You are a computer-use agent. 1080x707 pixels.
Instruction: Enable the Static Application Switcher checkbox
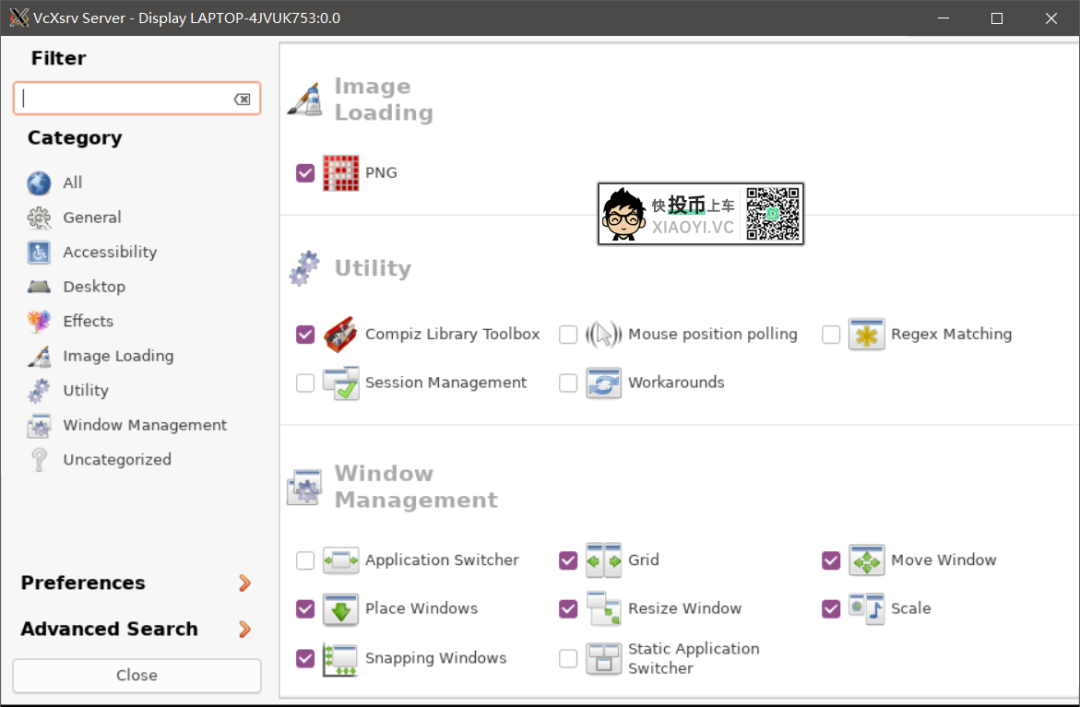(x=568, y=658)
